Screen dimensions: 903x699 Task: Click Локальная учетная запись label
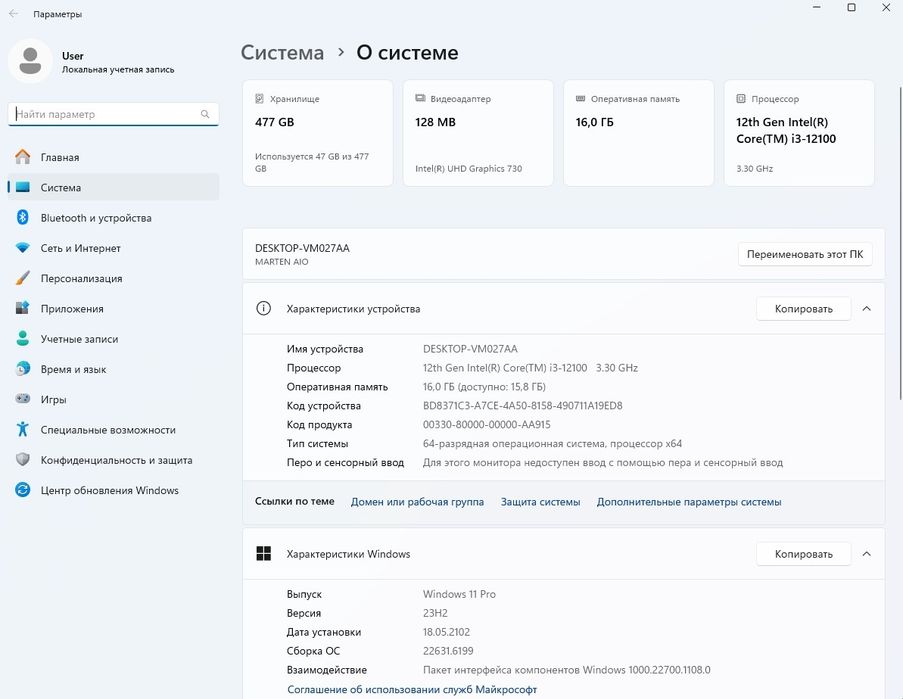click(x=118, y=70)
